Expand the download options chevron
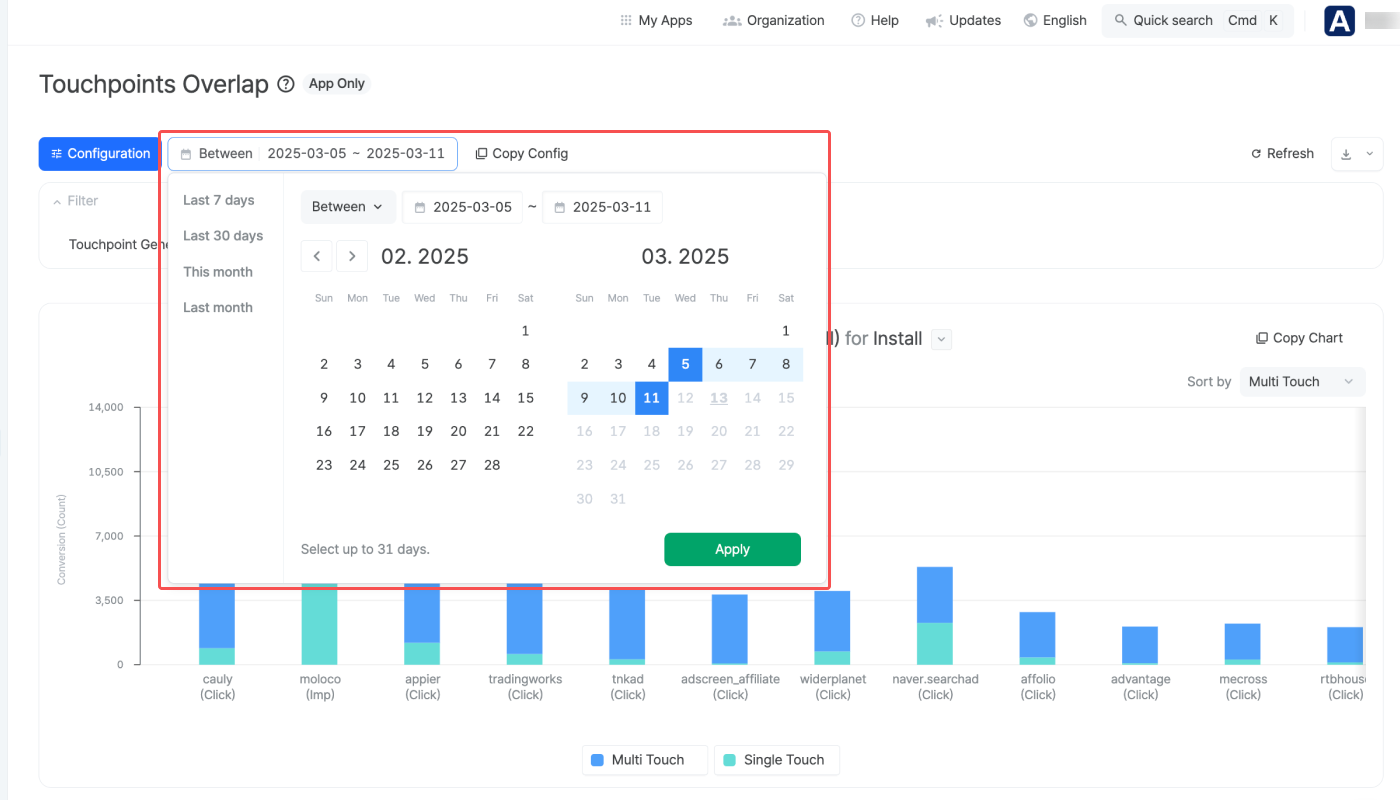This screenshot has width=1400, height=800. [x=1369, y=154]
